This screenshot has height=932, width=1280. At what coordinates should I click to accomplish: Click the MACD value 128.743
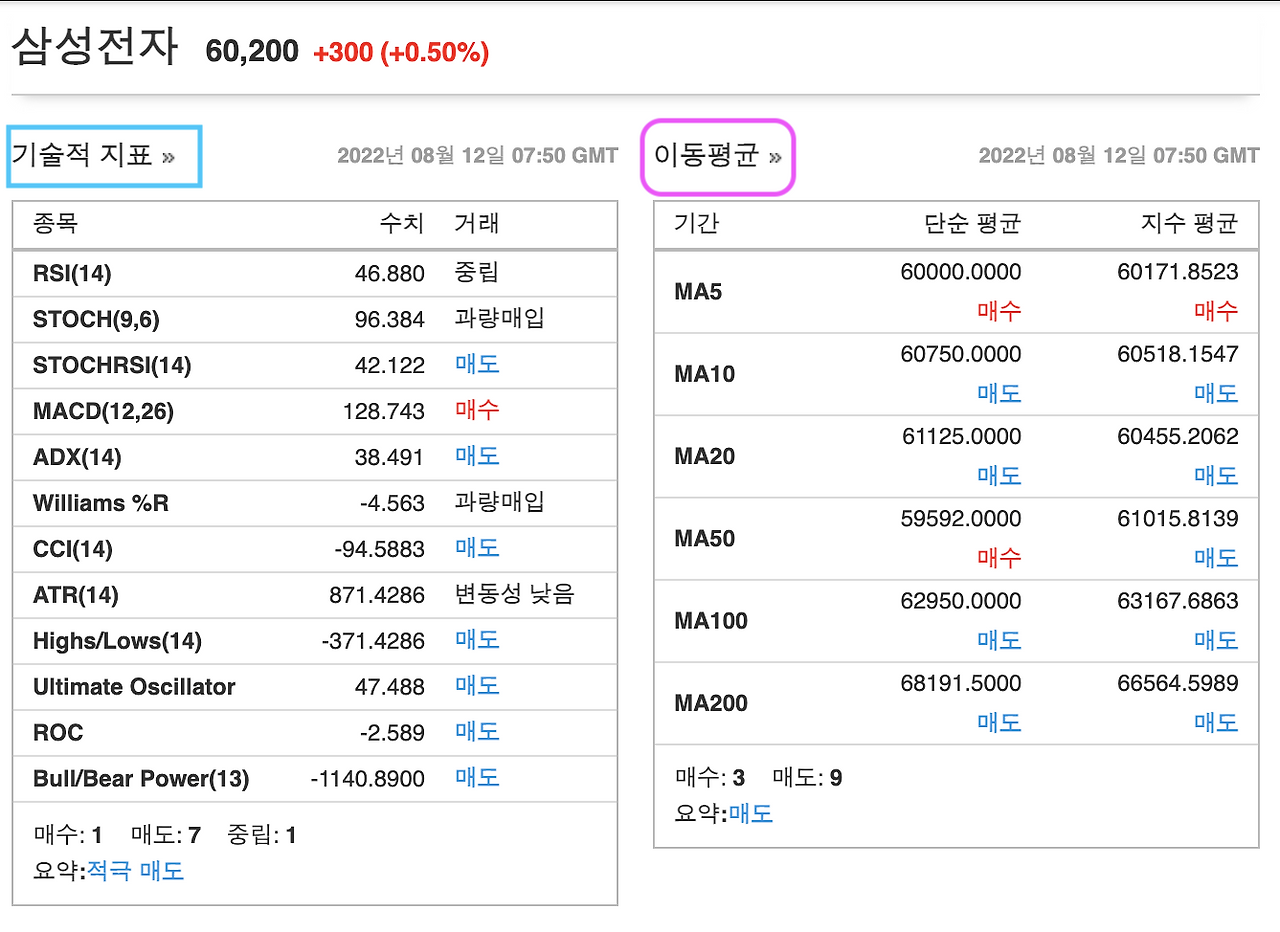click(x=385, y=411)
